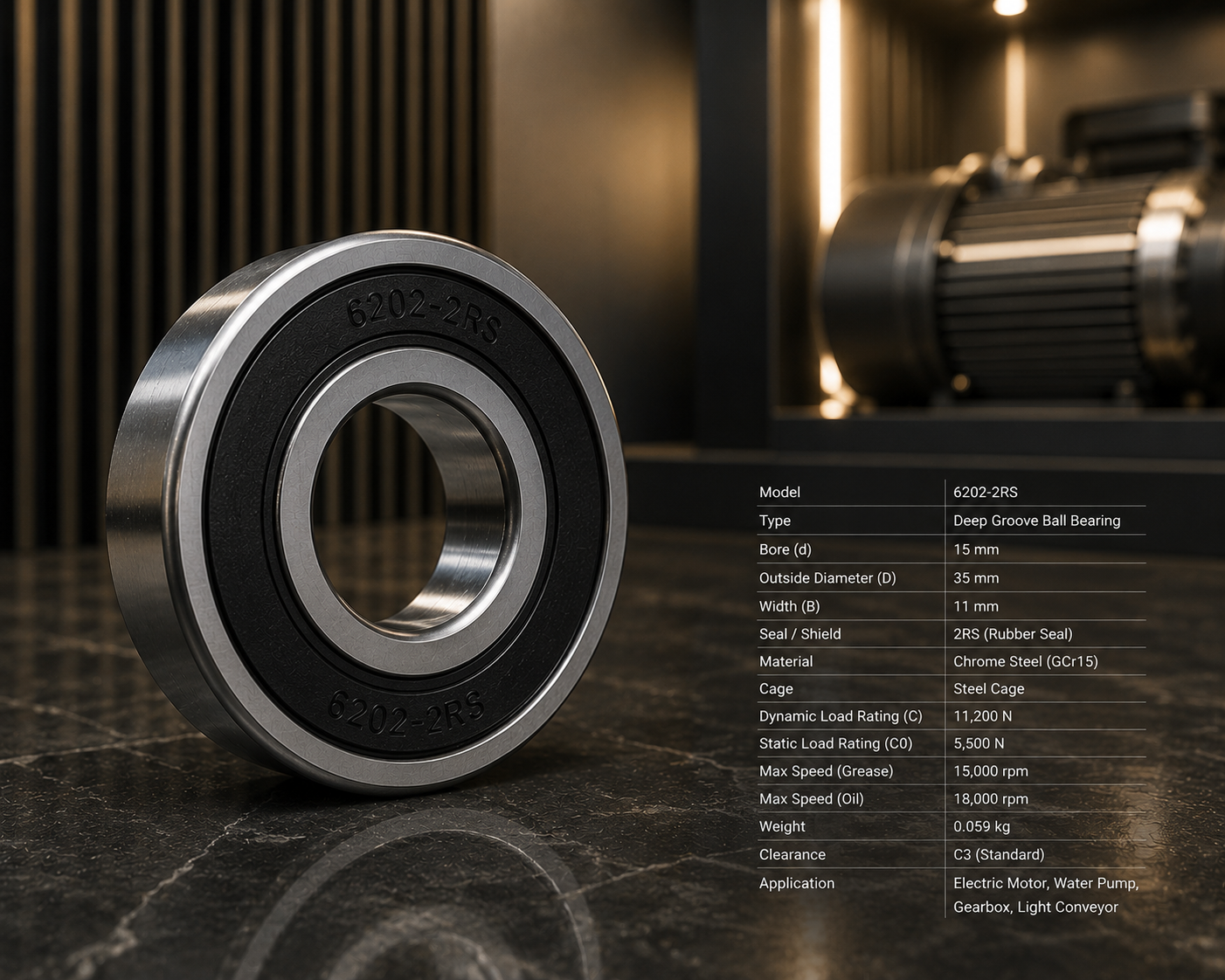Select the "Chrome Steel (GCr15)" value
Screen dimensions: 1225x980
pyautogui.click(x=1026, y=662)
